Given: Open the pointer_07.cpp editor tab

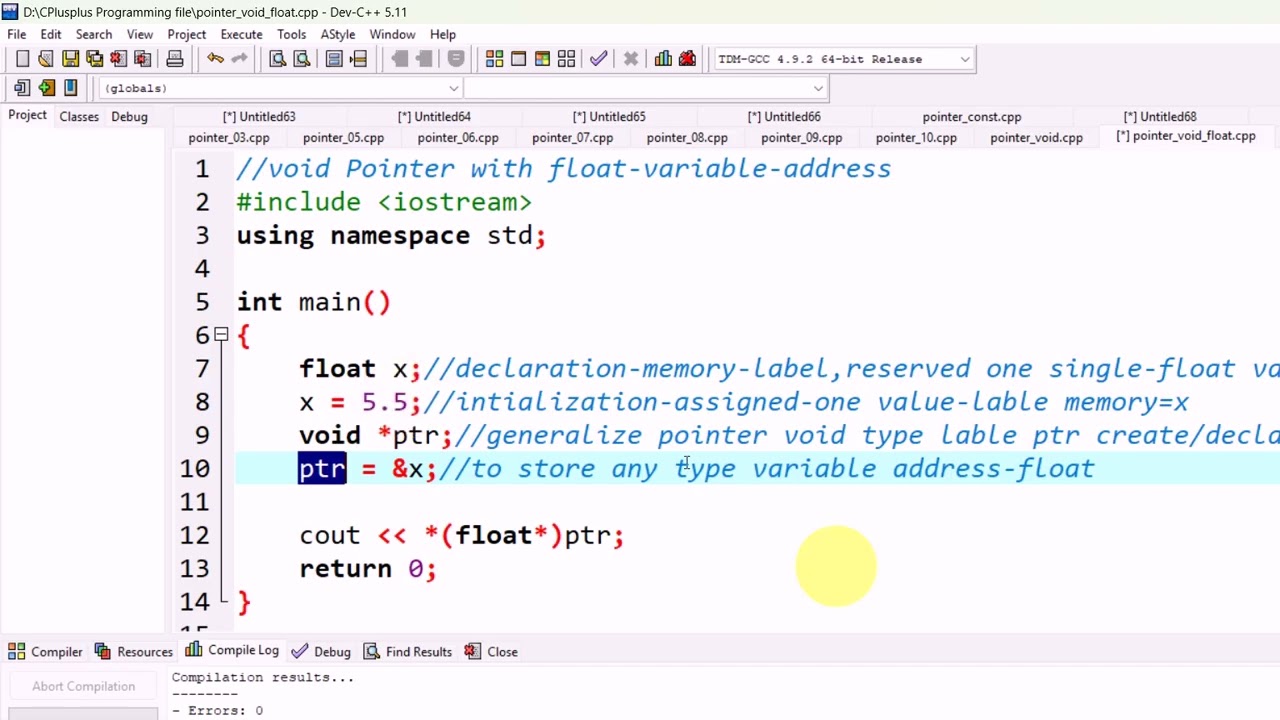Looking at the screenshot, I should tap(572, 138).
